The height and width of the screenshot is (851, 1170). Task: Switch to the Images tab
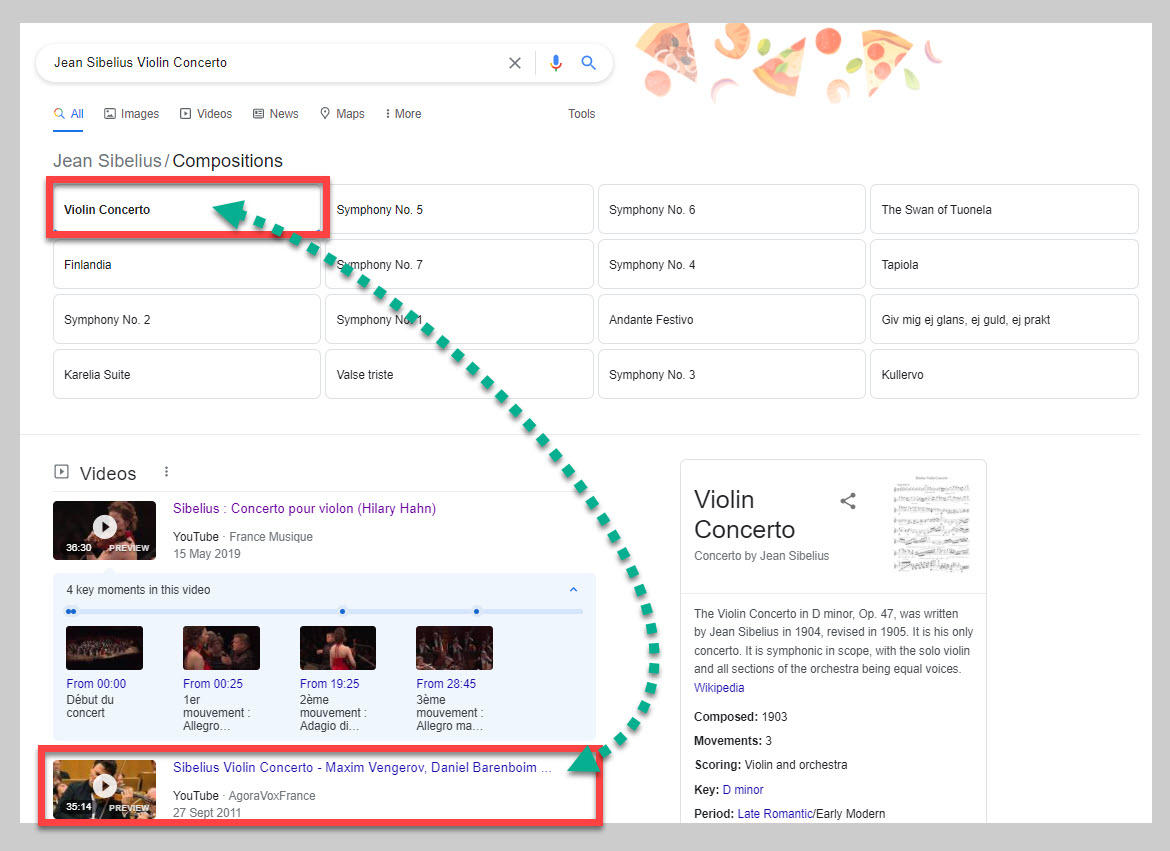tap(132, 114)
